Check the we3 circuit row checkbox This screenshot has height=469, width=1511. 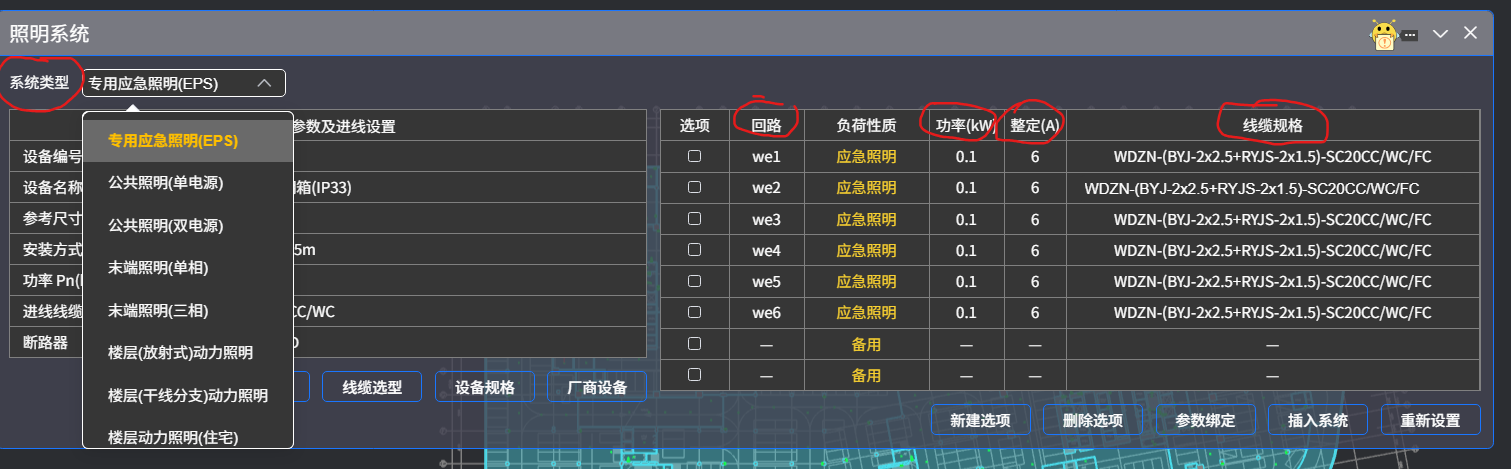[695, 219]
